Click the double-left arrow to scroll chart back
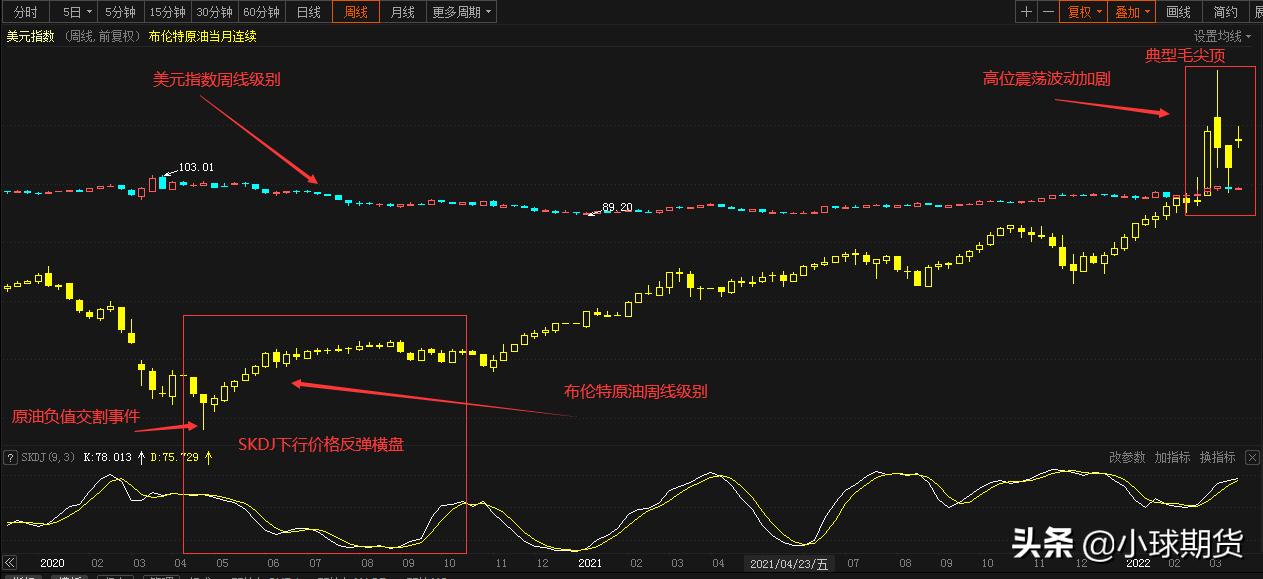The height and width of the screenshot is (579, 1263). point(10,562)
